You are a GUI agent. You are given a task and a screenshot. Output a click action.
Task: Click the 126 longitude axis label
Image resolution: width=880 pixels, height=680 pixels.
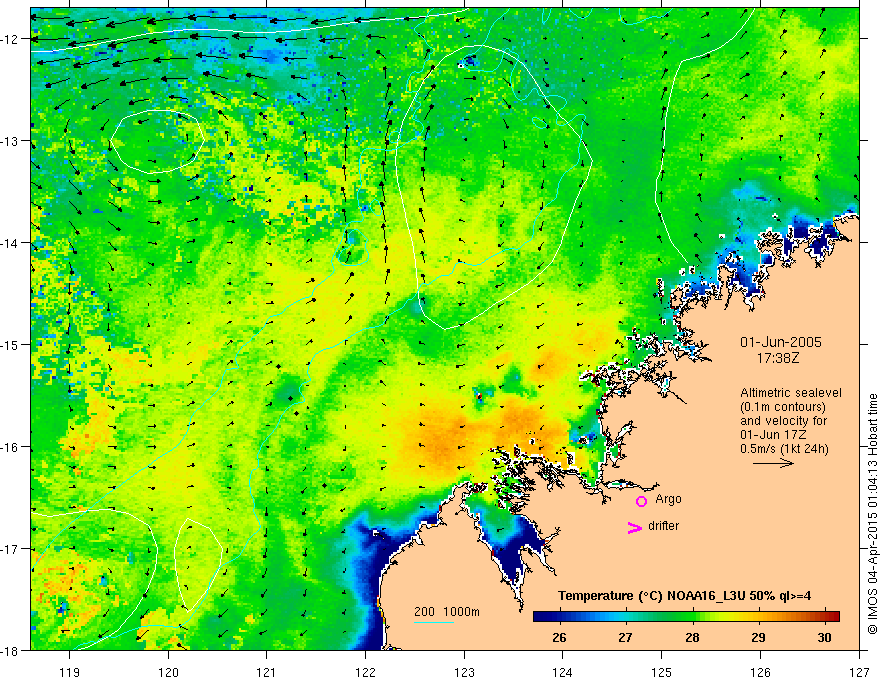pyautogui.click(x=760, y=672)
